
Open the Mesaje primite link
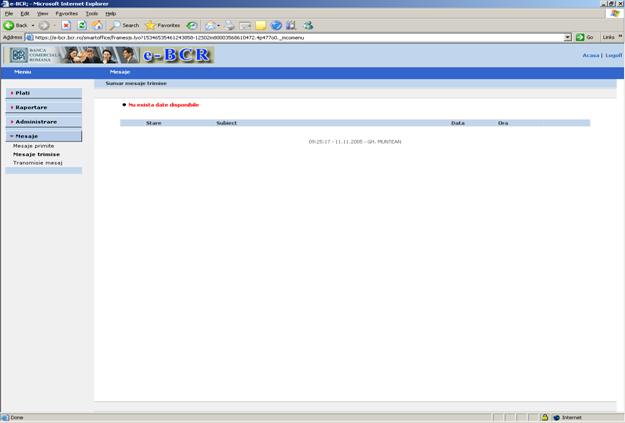[x=33, y=146]
